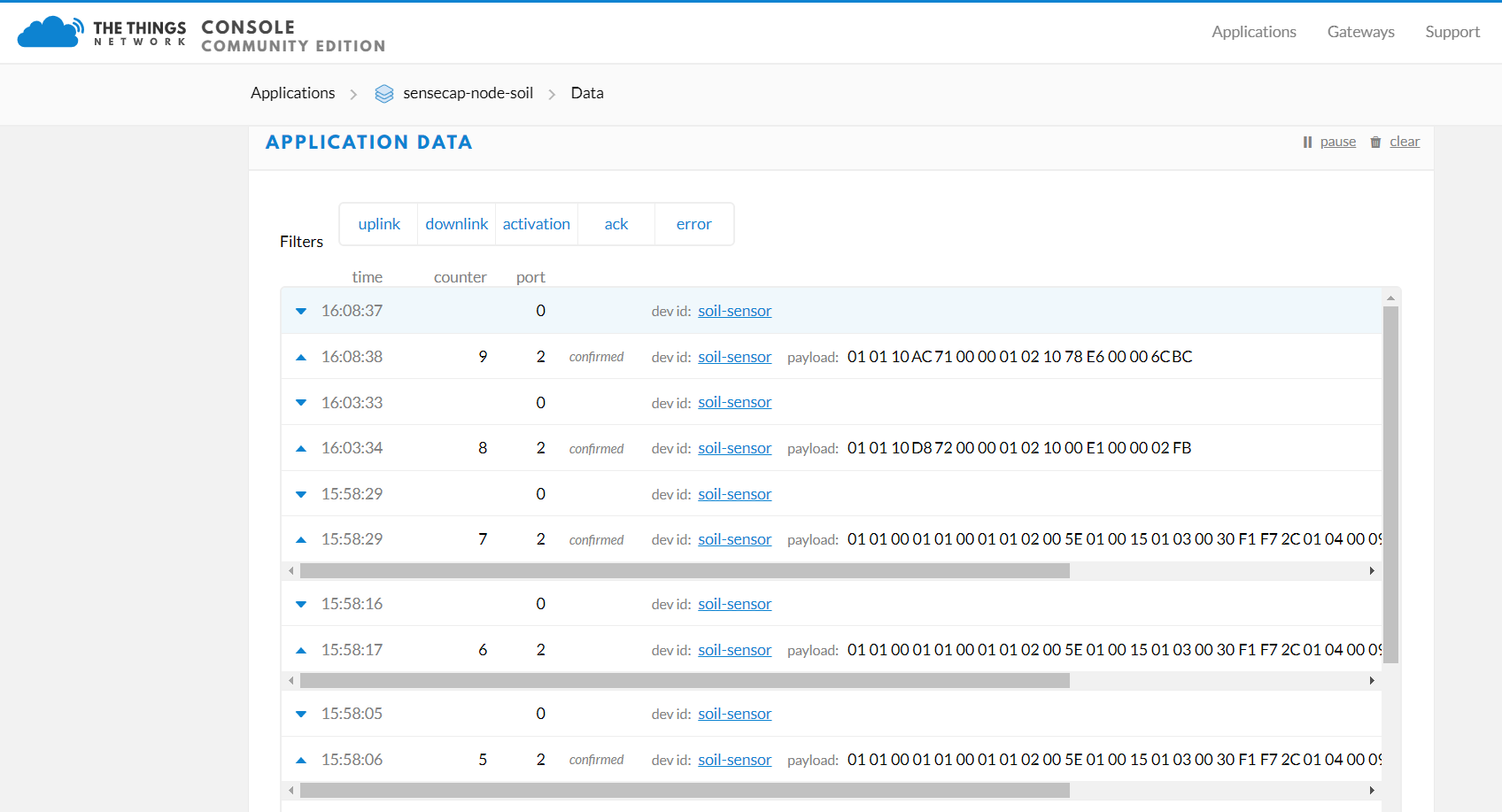1502x812 pixels.
Task: Toggle the ack filter
Action: (x=616, y=224)
